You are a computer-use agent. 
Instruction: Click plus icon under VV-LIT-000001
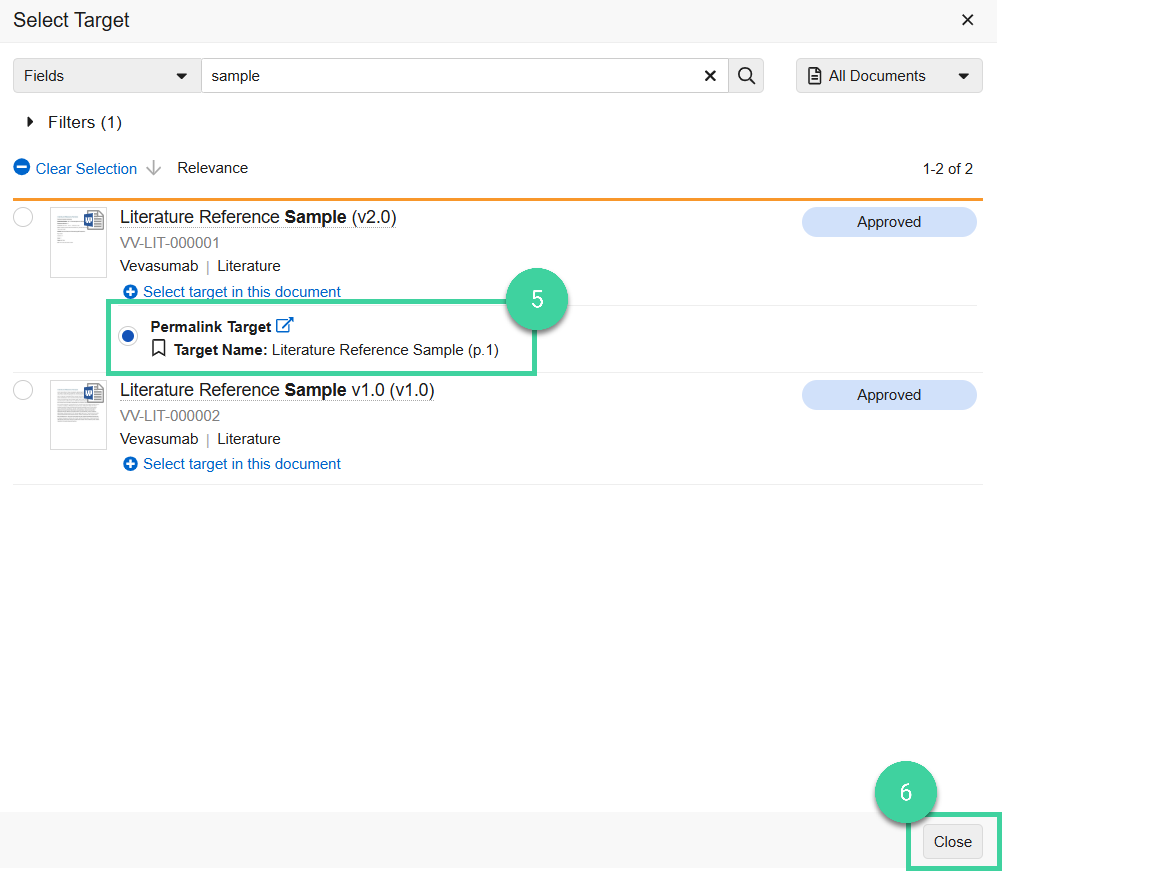(x=131, y=292)
